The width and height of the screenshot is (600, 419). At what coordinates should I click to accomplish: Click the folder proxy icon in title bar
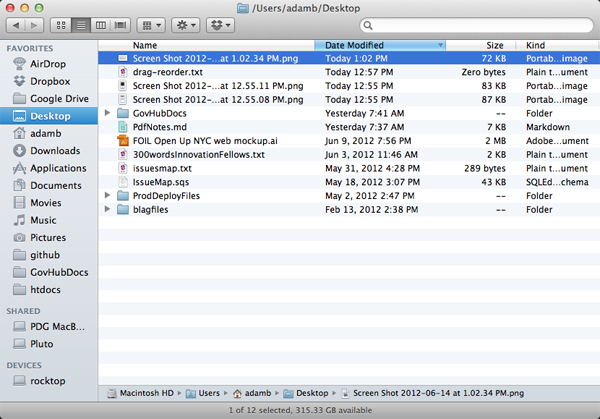tap(243, 8)
